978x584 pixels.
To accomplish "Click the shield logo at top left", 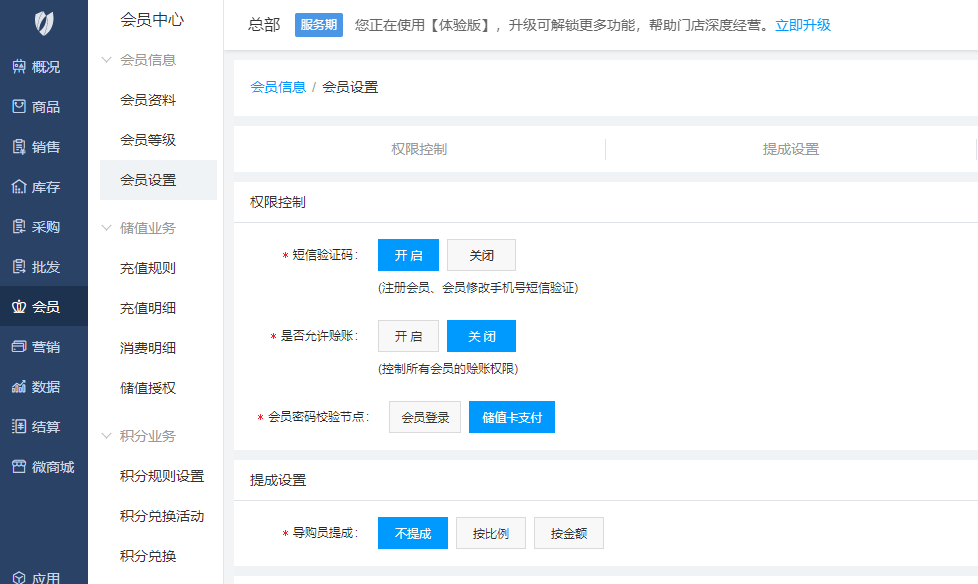I will (44, 22).
